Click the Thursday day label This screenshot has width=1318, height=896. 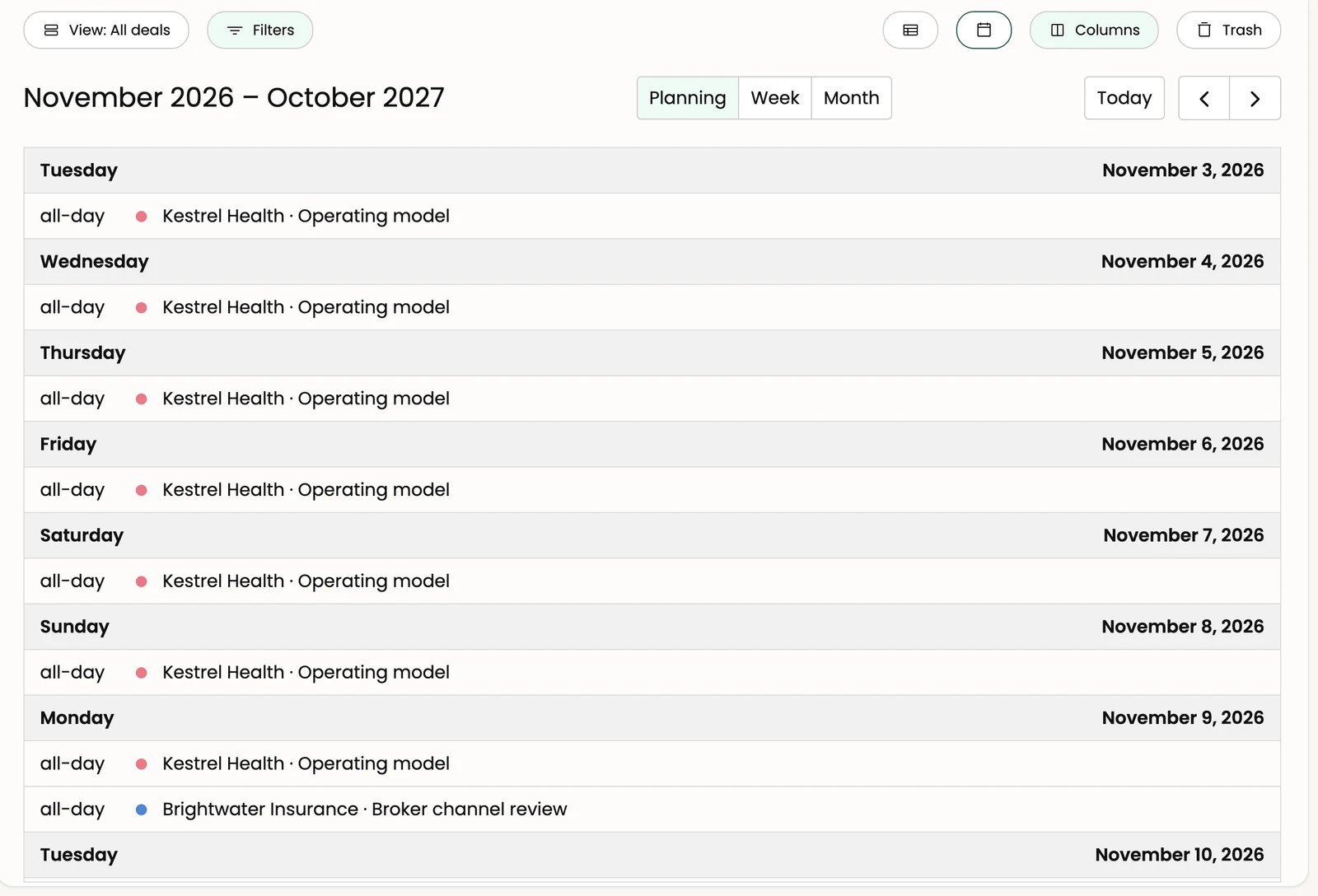(83, 353)
